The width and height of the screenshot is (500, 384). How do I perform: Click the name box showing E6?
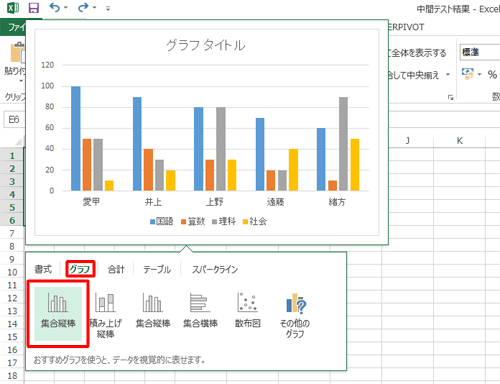pos(14,120)
